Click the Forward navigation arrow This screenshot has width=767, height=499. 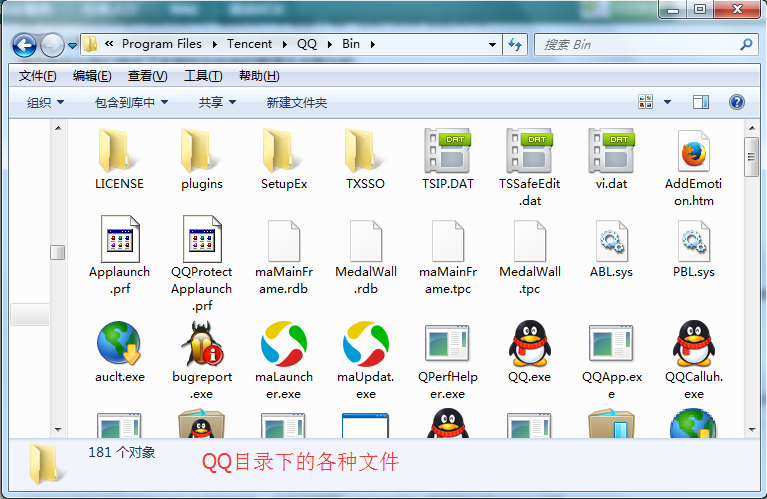click(52, 45)
